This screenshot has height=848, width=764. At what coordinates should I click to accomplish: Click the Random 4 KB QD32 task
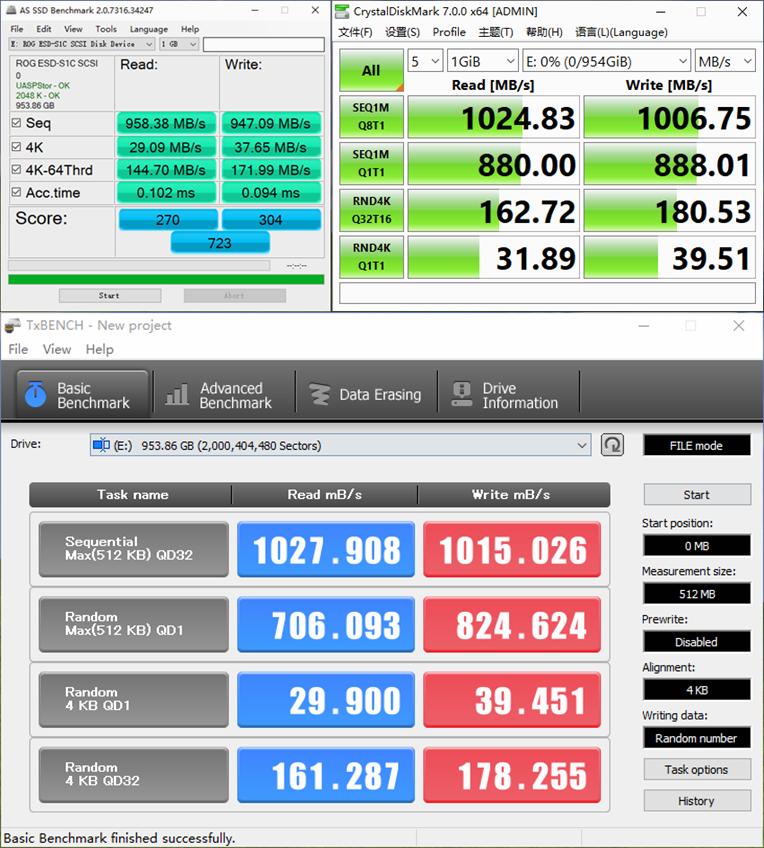tap(134, 774)
